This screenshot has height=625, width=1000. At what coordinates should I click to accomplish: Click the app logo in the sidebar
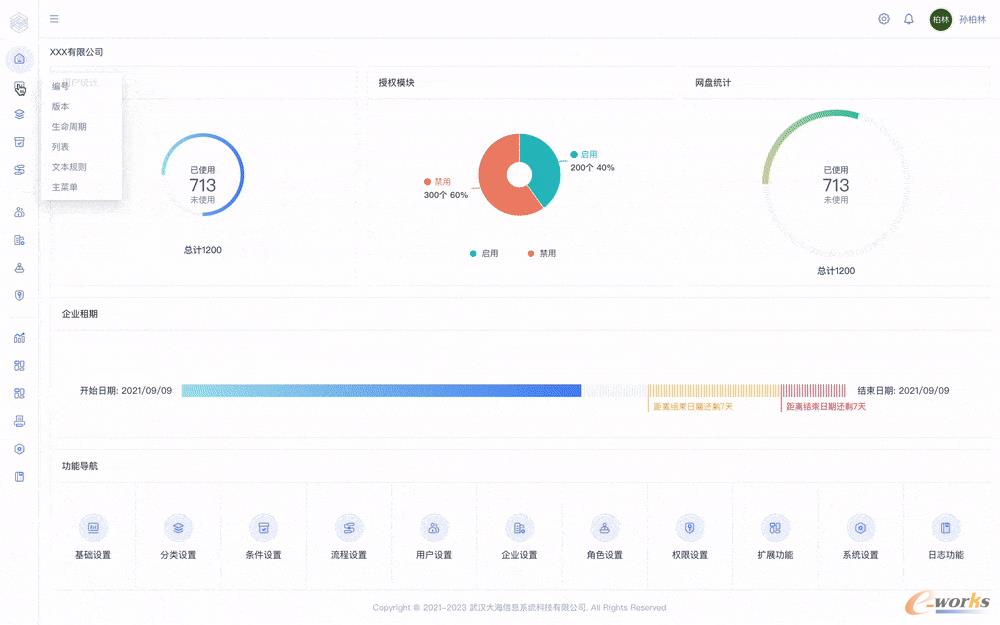[x=19, y=23]
